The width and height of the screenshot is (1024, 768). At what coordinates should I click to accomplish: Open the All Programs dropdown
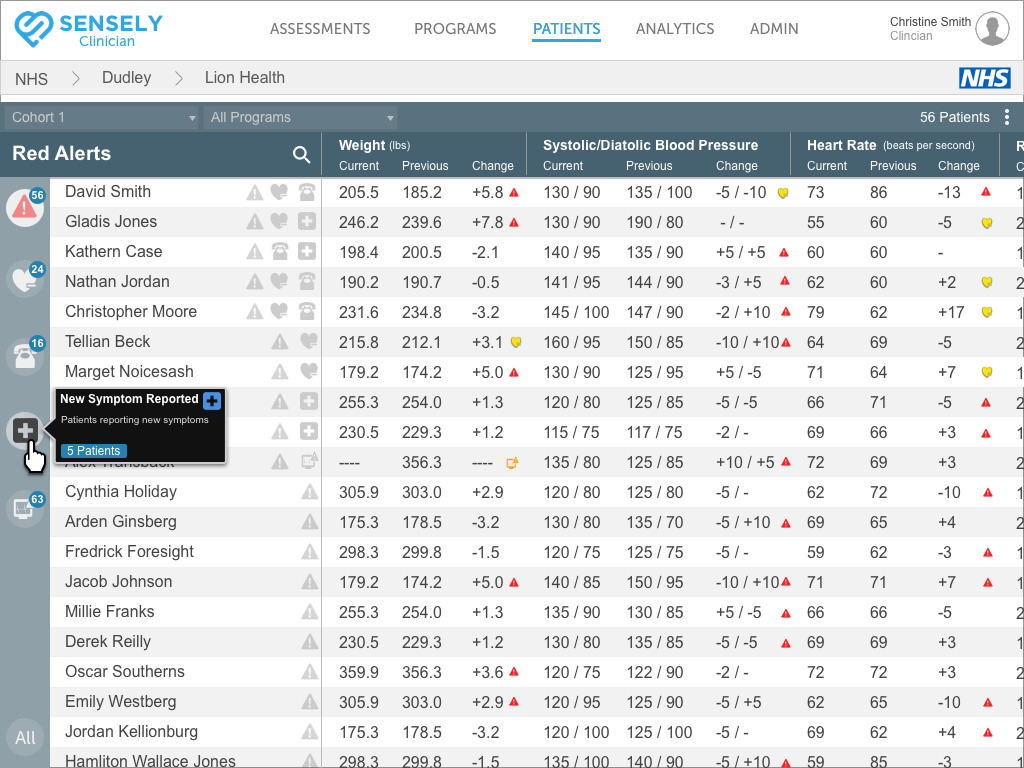click(300, 118)
